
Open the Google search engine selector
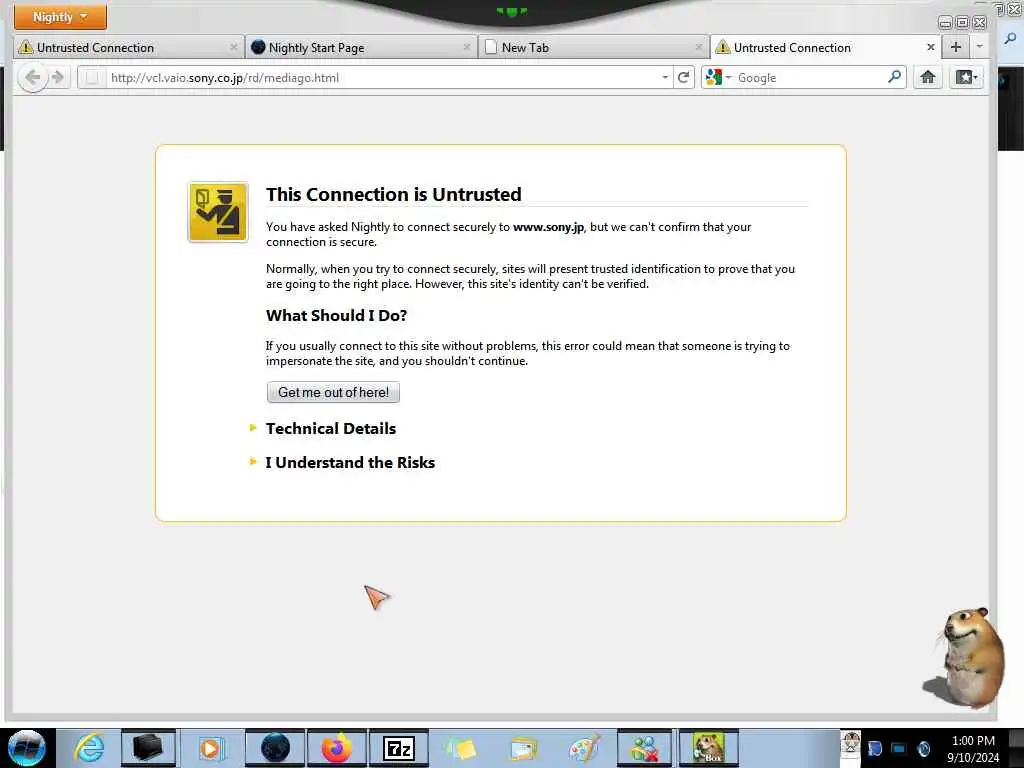point(718,78)
